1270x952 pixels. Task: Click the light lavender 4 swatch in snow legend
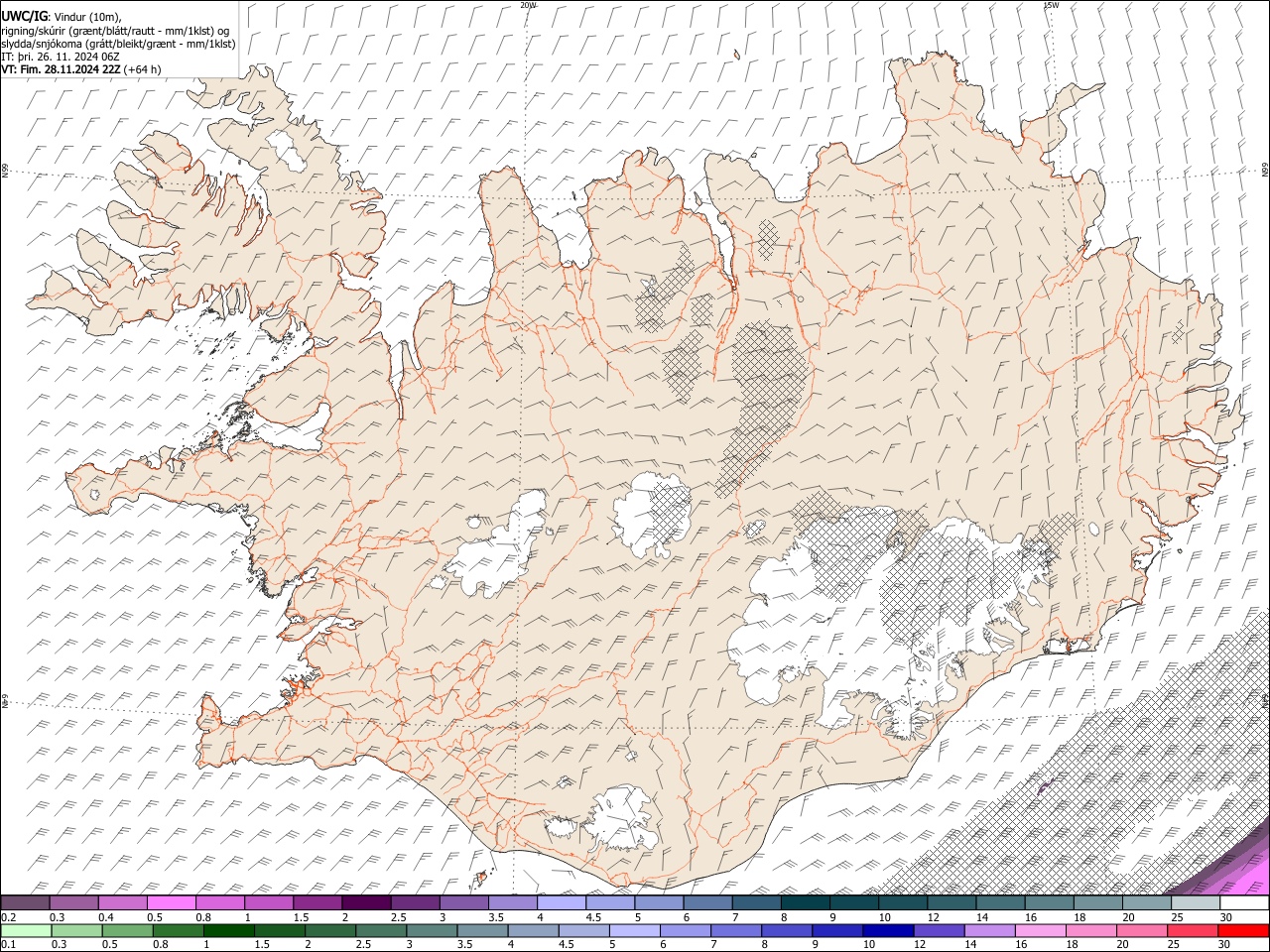[x=562, y=903]
